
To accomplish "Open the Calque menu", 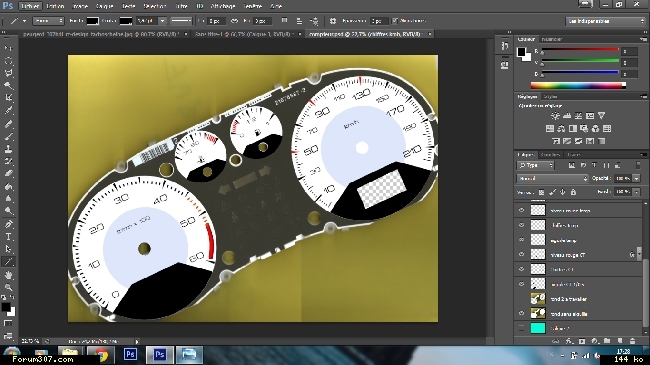I will pyautogui.click(x=104, y=6).
